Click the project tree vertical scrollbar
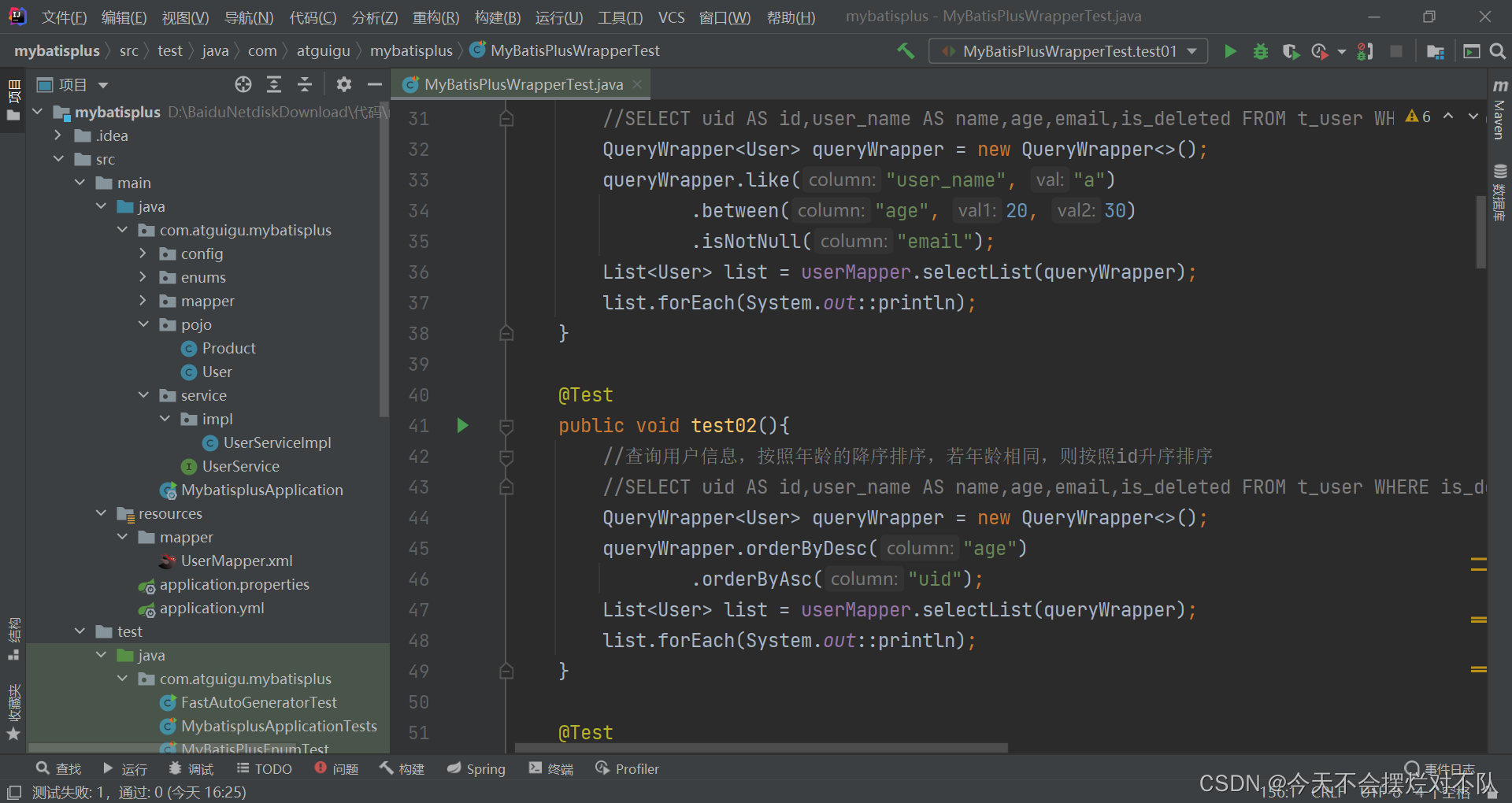Screen dimensions: 1512x803 (384, 260)
